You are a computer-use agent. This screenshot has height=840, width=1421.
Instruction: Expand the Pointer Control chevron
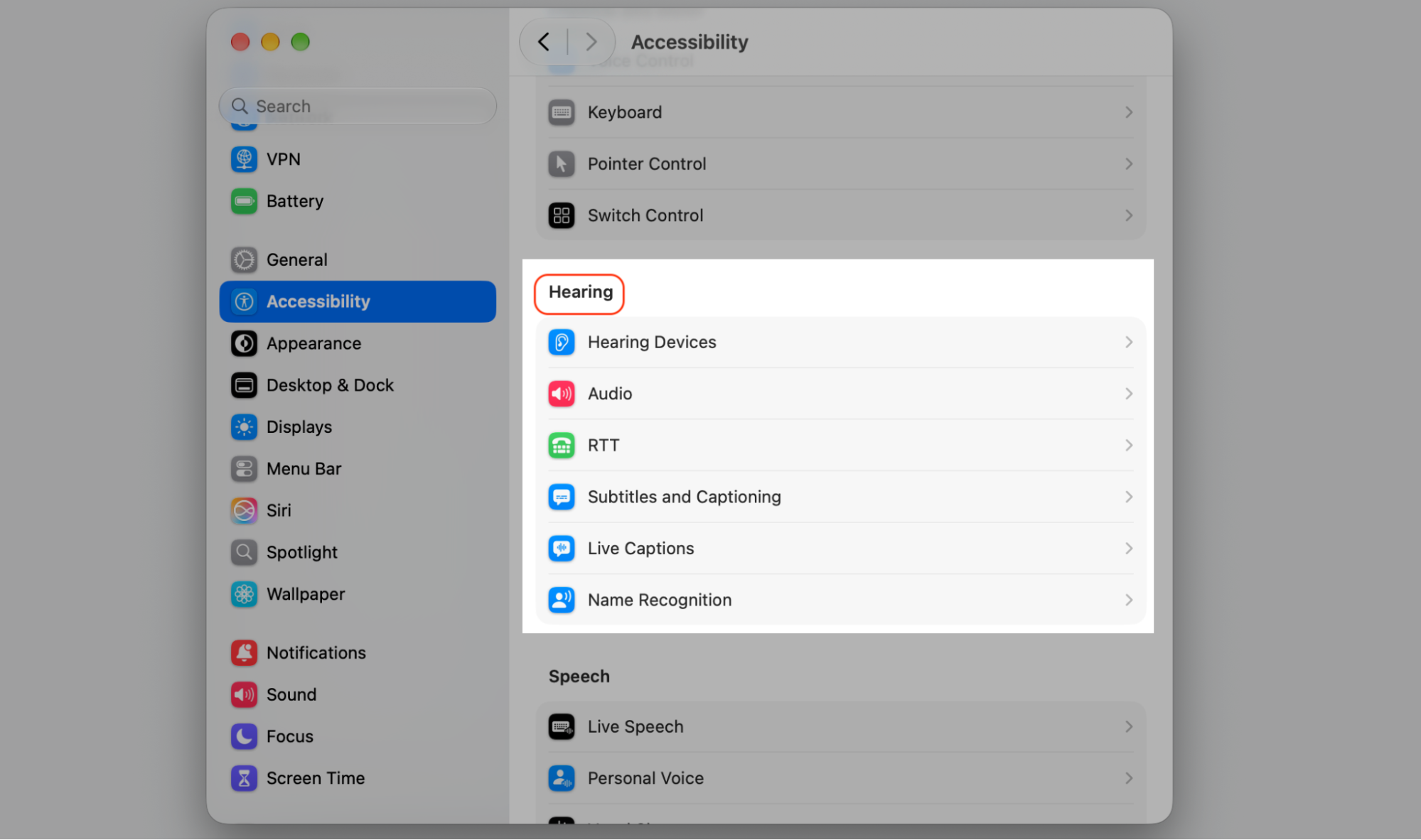(x=1129, y=164)
